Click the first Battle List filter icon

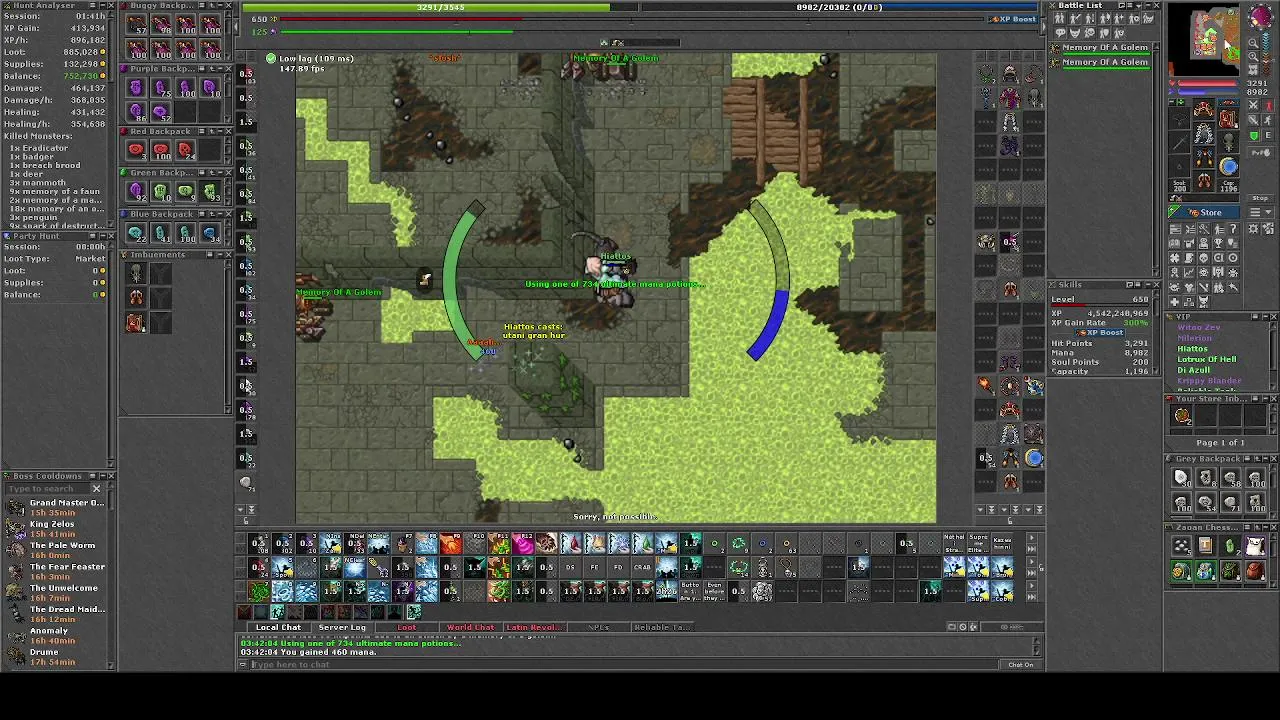click(1059, 18)
